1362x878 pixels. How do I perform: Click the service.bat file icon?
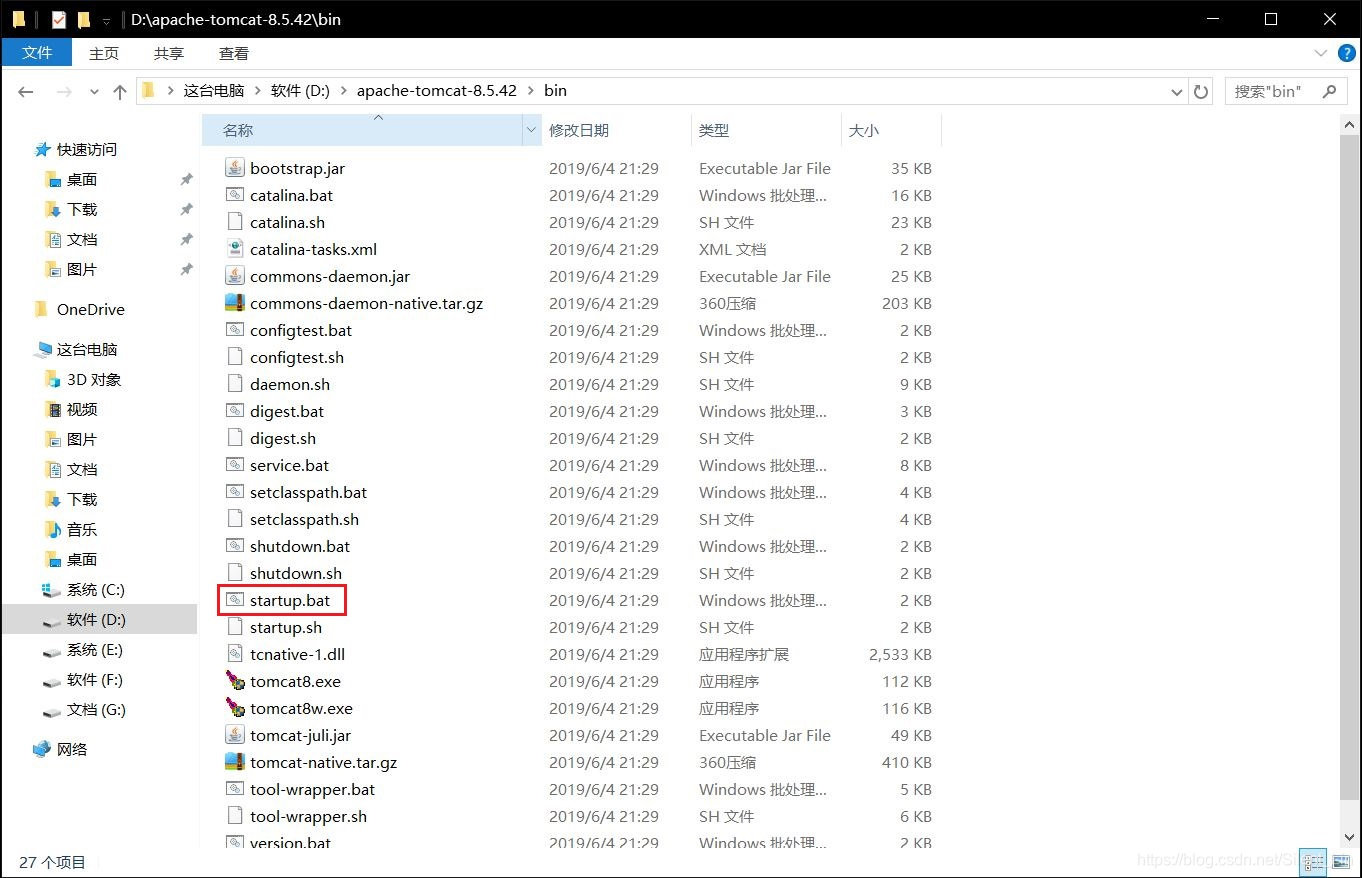235,465
